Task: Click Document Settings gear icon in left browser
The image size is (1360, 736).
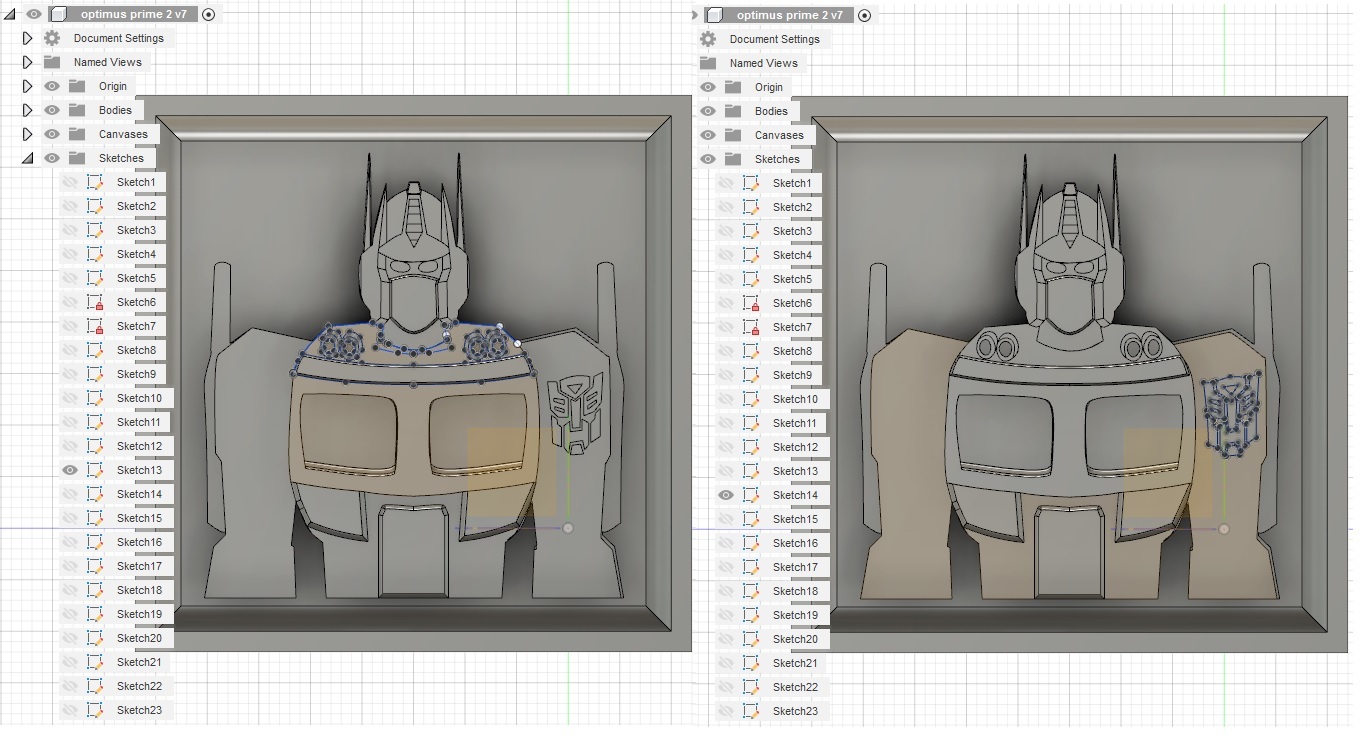Action: pos(52,38)
